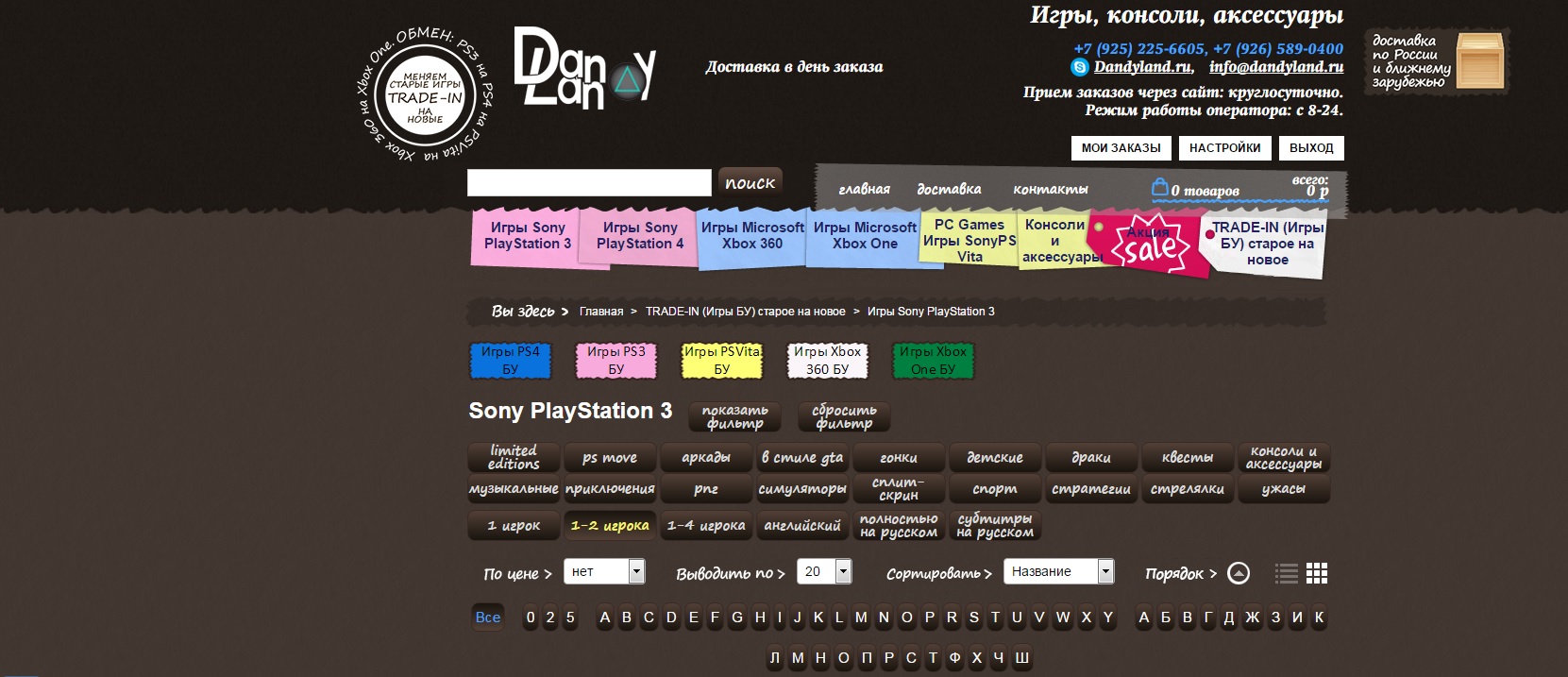Click the delivery box icon
The width and height of the screenshot is (1568, 677).
[1479, 60]
